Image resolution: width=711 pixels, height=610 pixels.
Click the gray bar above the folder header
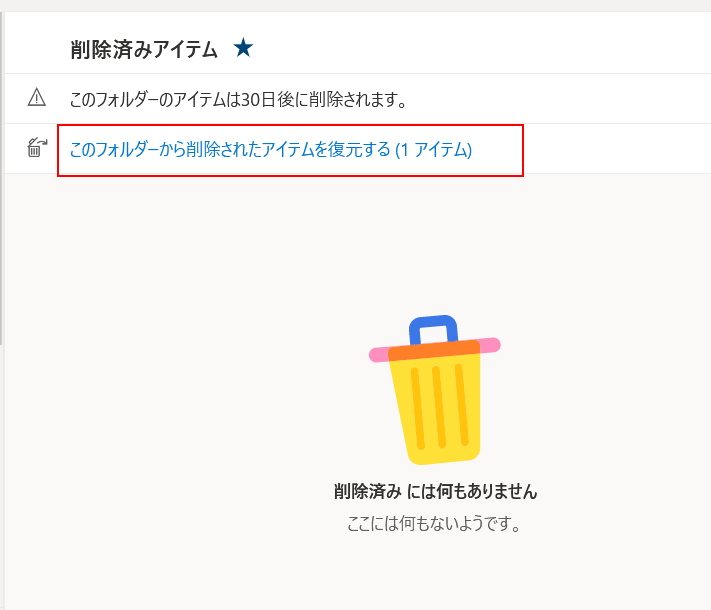356,5
